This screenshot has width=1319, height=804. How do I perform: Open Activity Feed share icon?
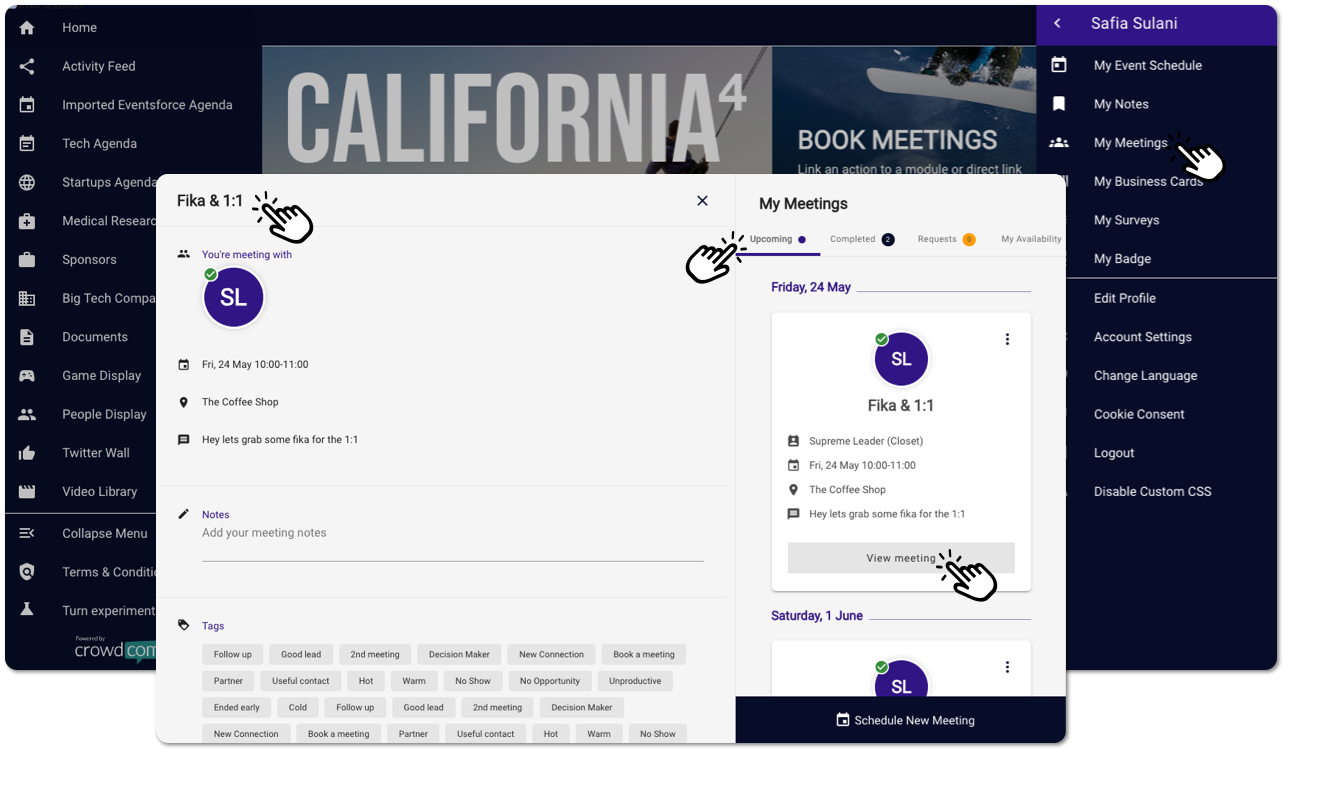pos(27,66)
